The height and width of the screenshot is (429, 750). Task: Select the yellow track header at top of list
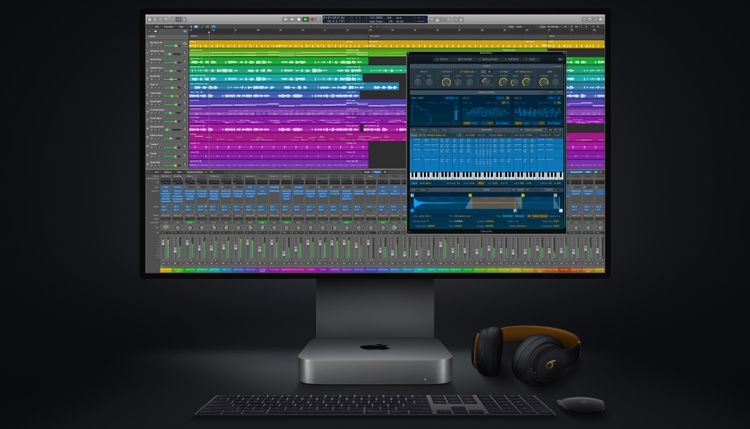[167, 44]
